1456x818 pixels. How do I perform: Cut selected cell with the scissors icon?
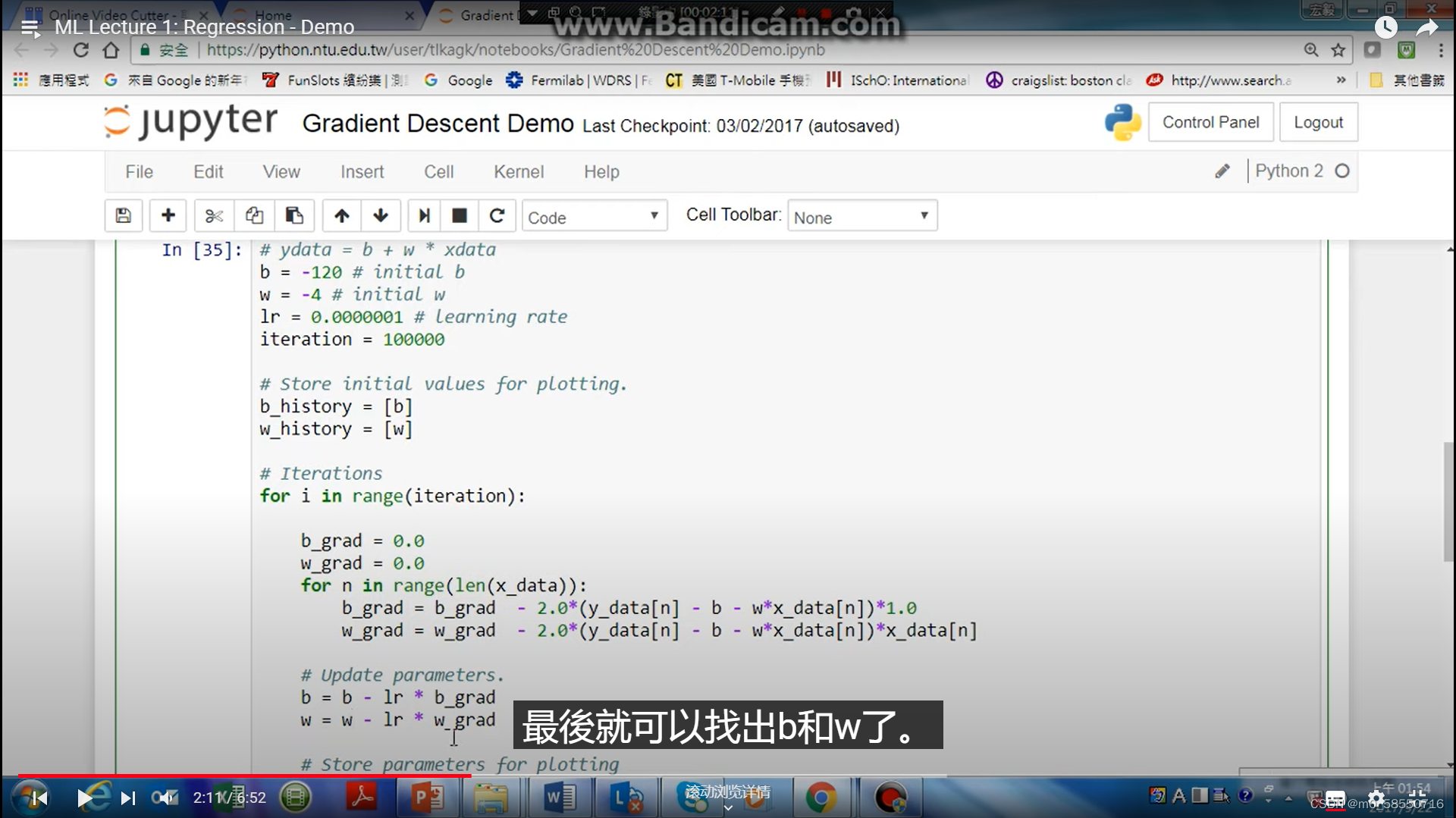pos(215,216)
